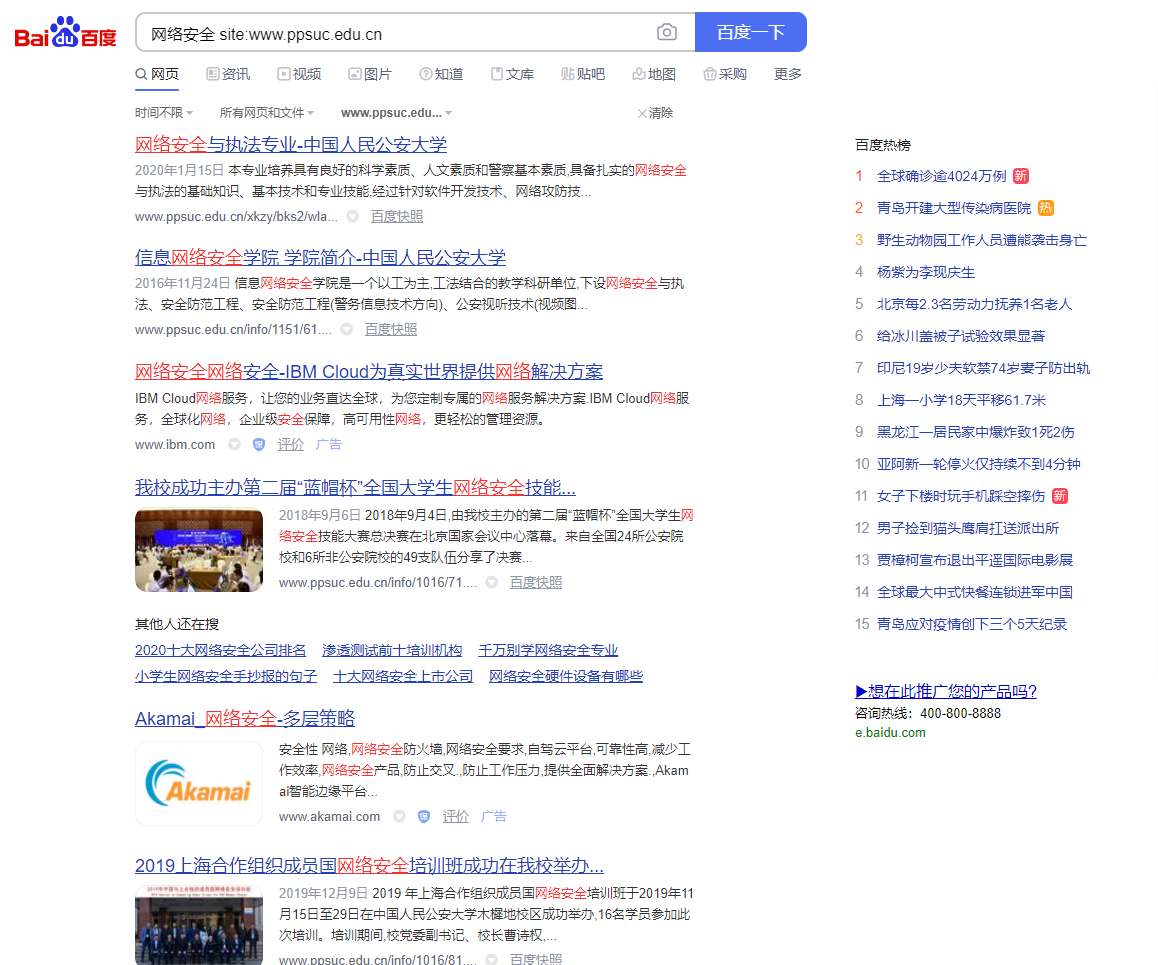
Task: Open result 信息网络安全学院 学院简介
Action: click(x=321, y=257)
